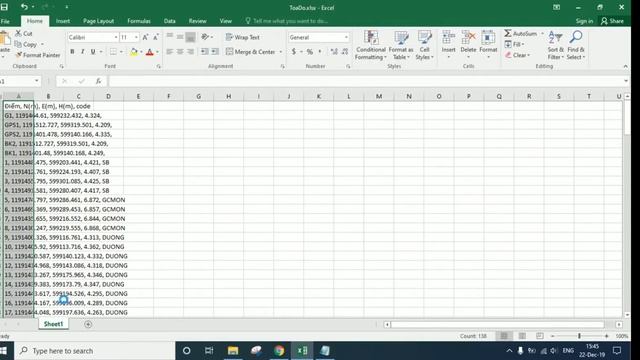The height and width of the screenshot is (360, 640).
Task: Click the Copy icon
Action: point(18,44)
